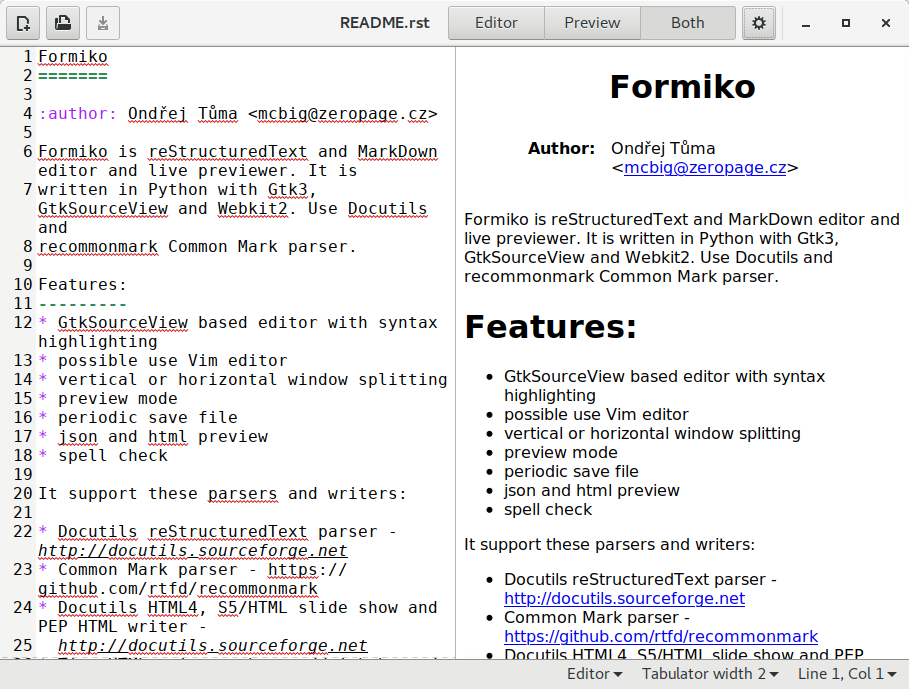Open the github.com/rtfd/recommonmark preview link
The image size is (909, 689).
[x=661, y=637]
